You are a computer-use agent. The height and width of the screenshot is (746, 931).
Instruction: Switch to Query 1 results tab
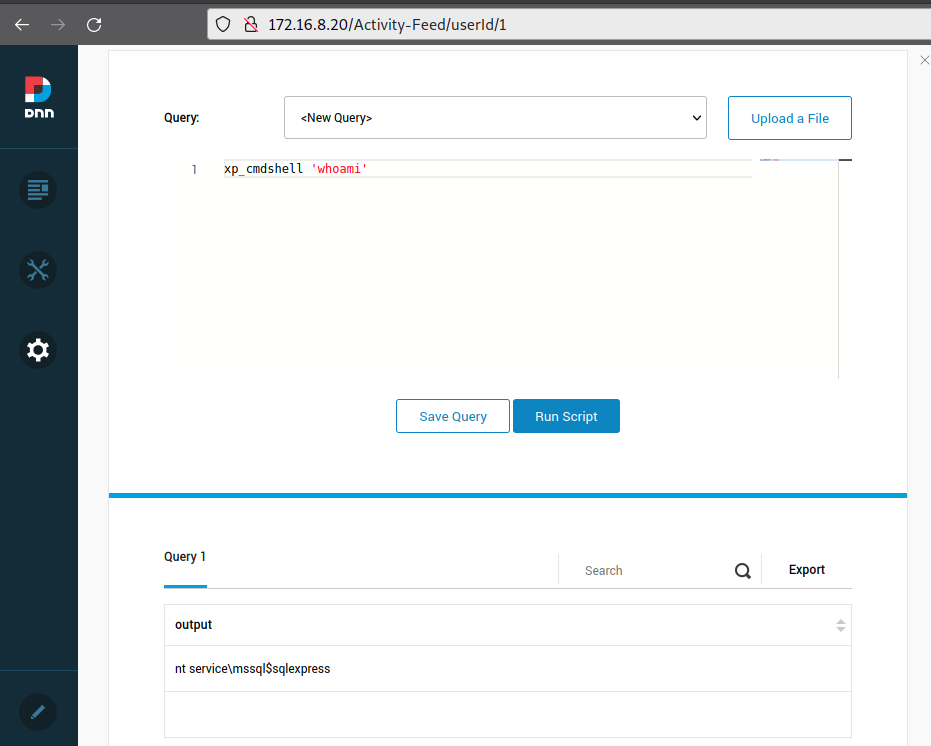coord(185,557)
